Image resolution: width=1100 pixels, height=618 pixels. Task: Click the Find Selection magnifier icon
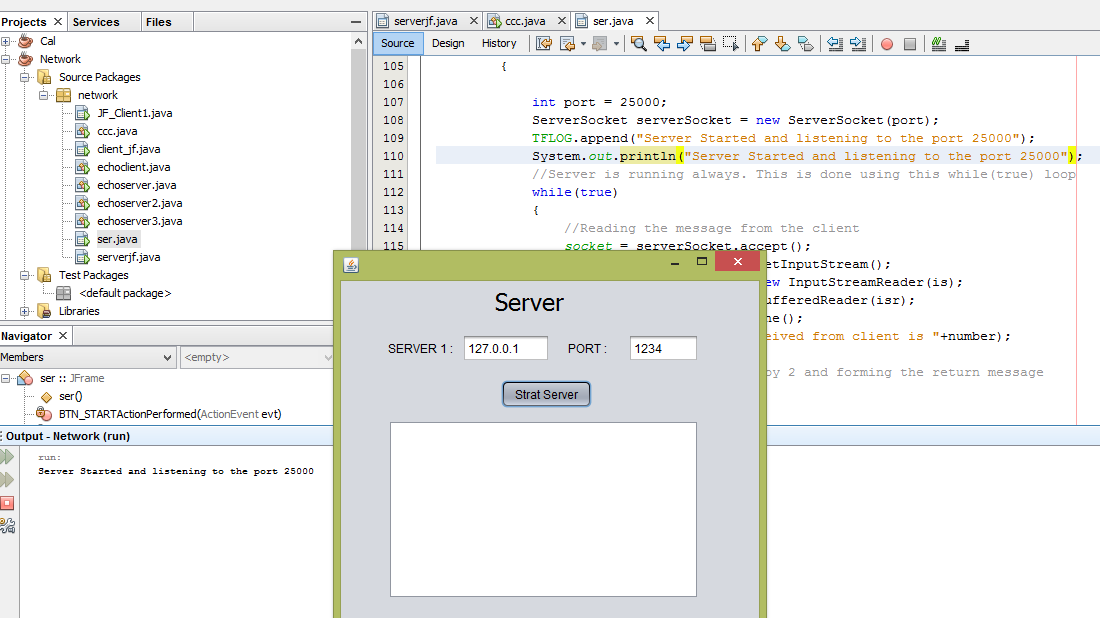tap(638, 43)
